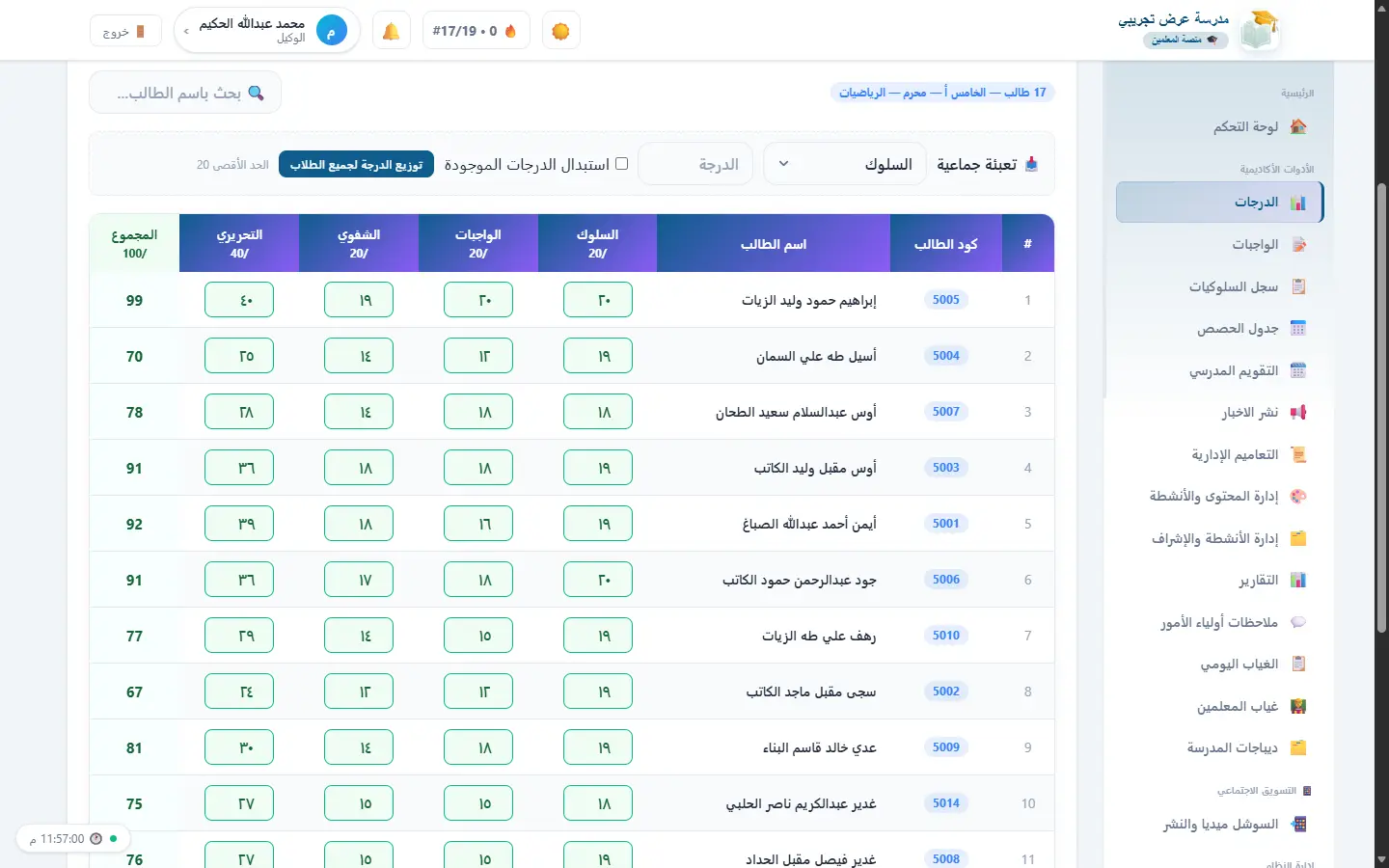Click the school graduation cap logo
The width and height of the screenshot is (1389, 868).
(1259, 31)
